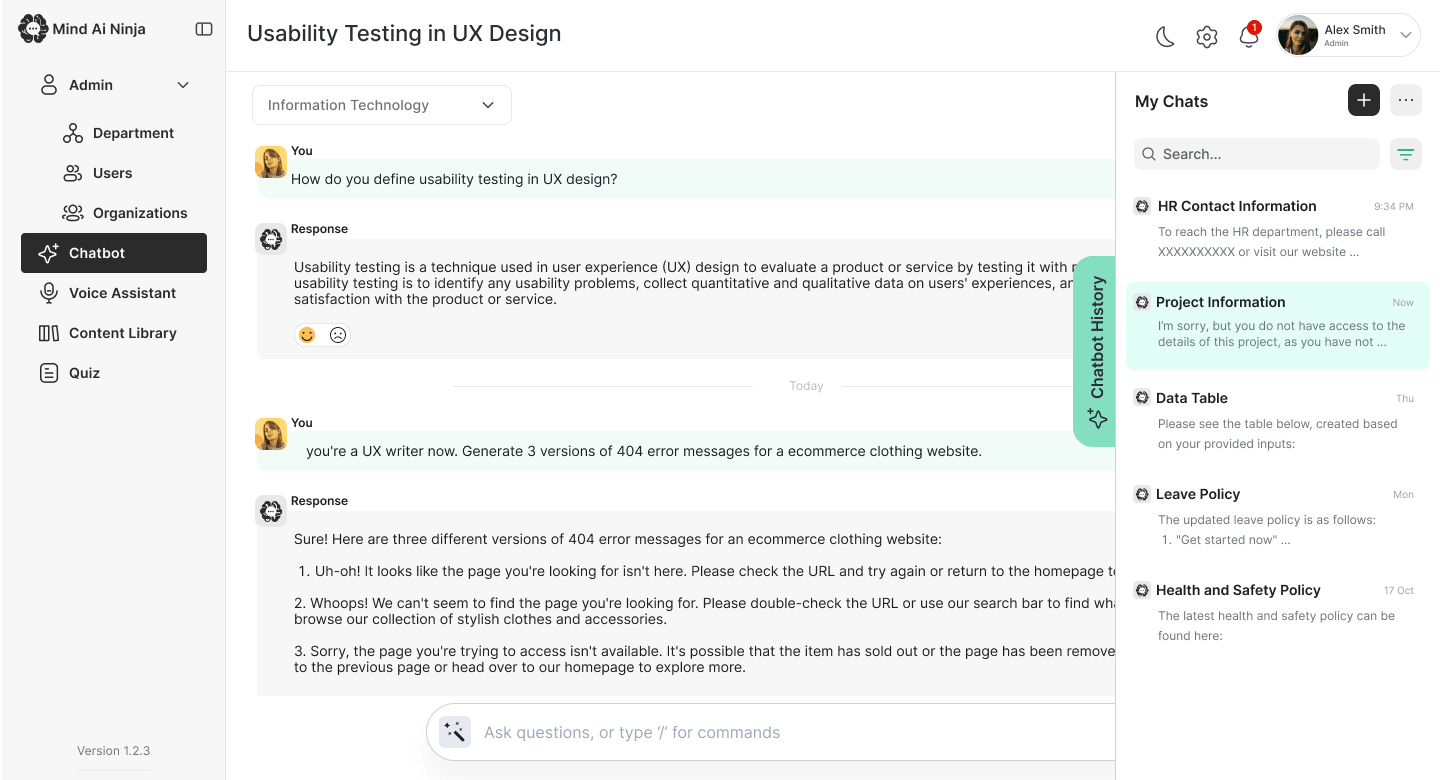Open Information Technology department dropdown

click(x=382, y=105)
